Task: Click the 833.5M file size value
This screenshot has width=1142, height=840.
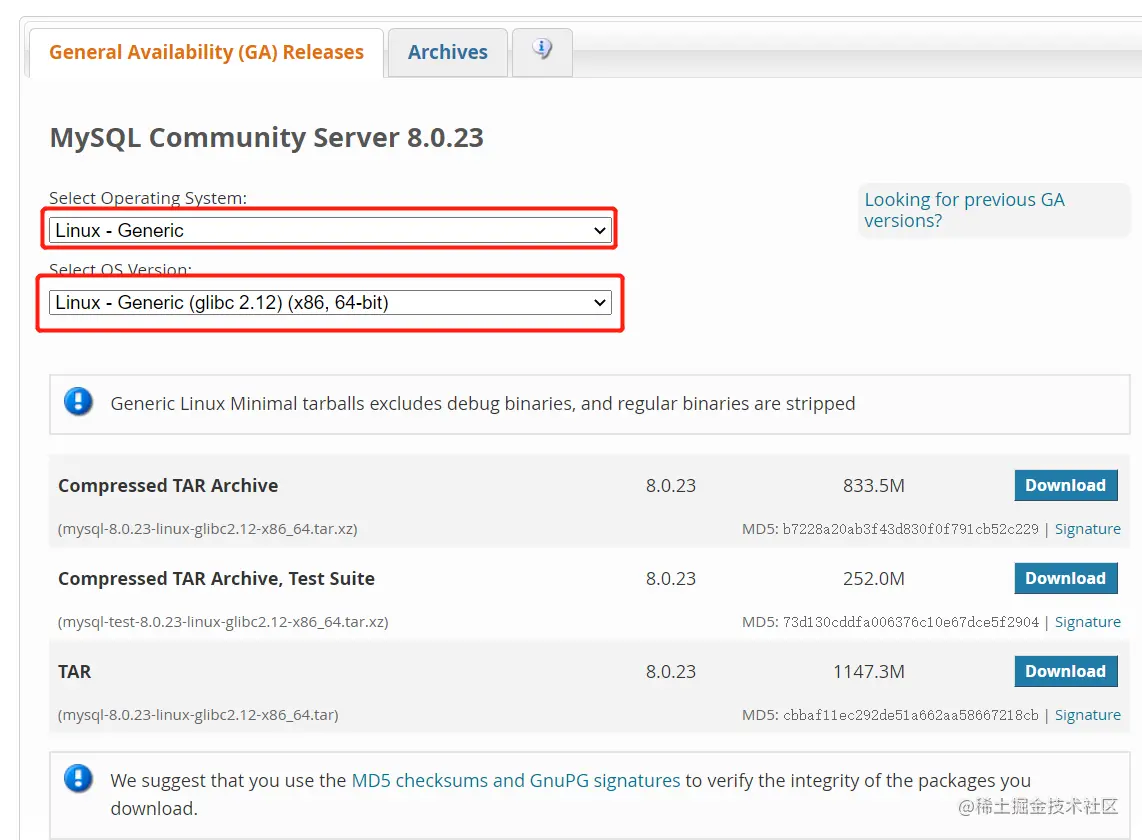Action: 873,485
